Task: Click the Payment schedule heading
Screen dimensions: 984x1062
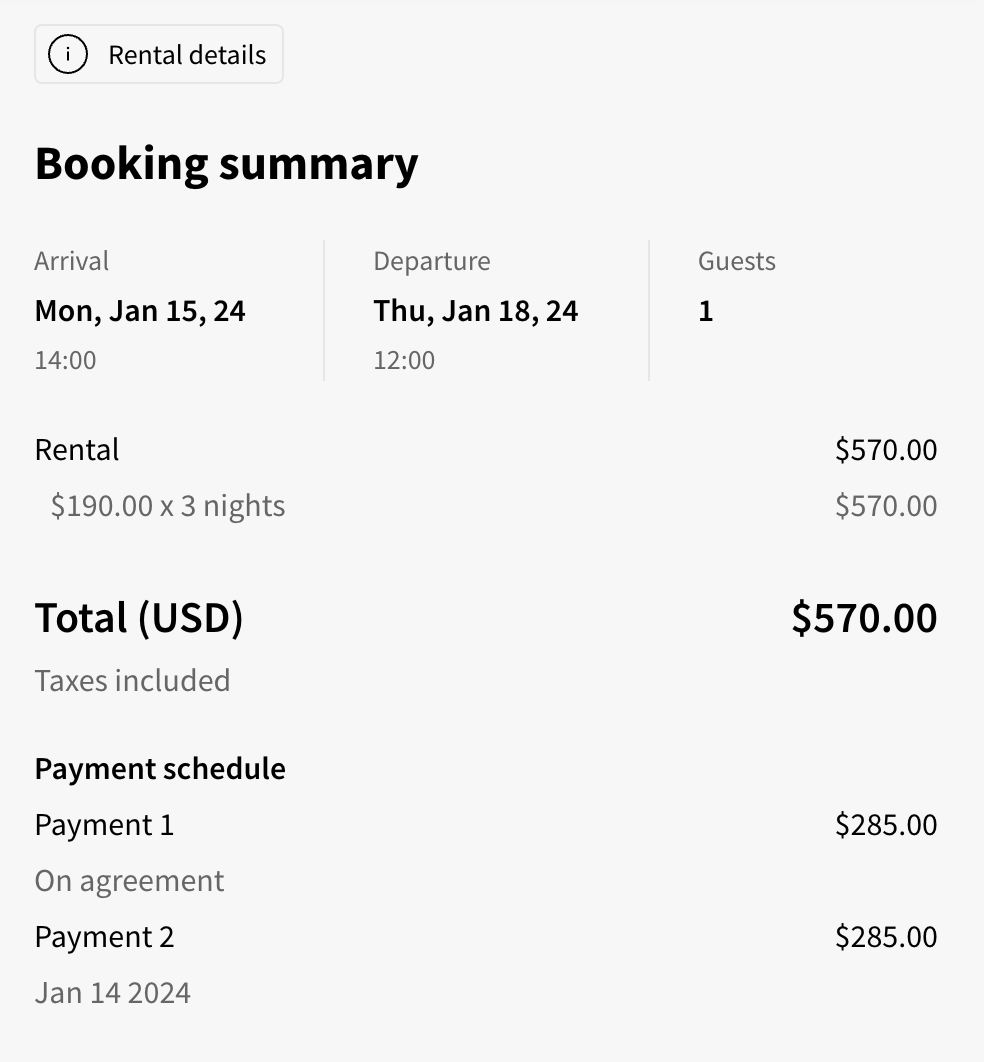Action: pyautogui.click(x=160, y=769)
